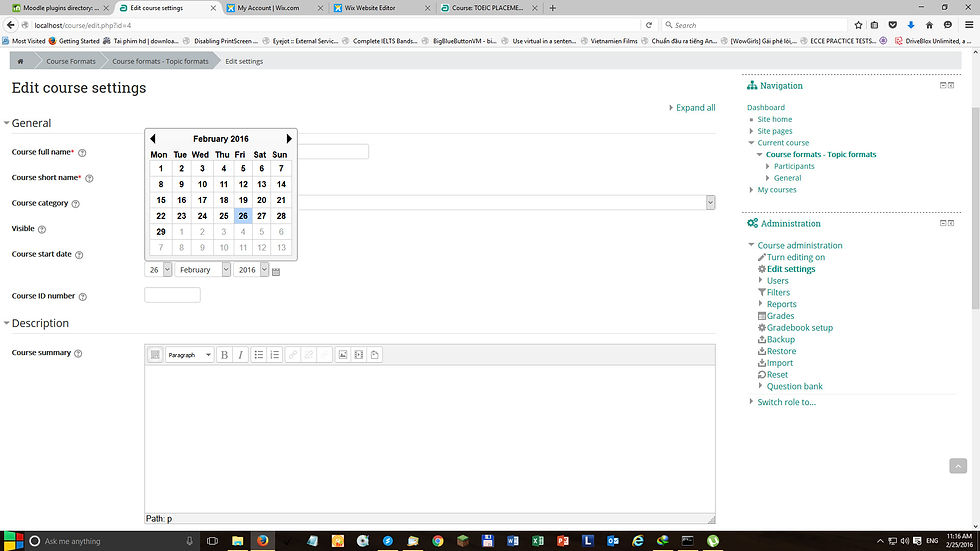980x551 pixels.
Task: Insert an ordered numbered list
Action: (274, 355)
